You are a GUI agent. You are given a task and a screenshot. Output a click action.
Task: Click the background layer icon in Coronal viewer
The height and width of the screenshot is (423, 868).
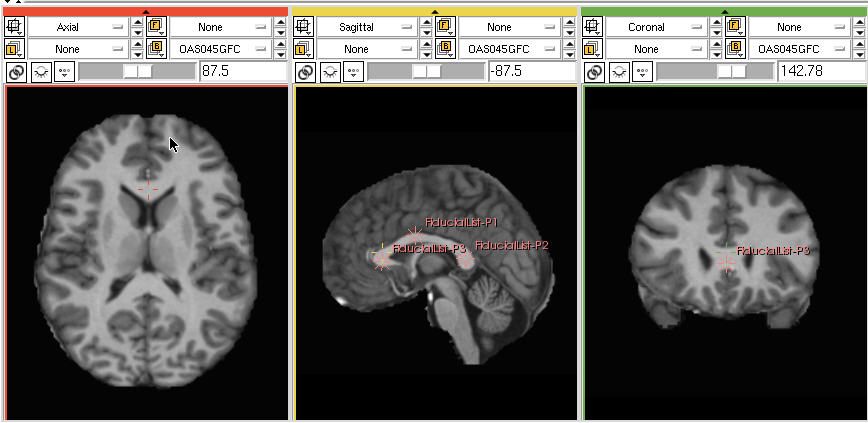coord(735,48)
